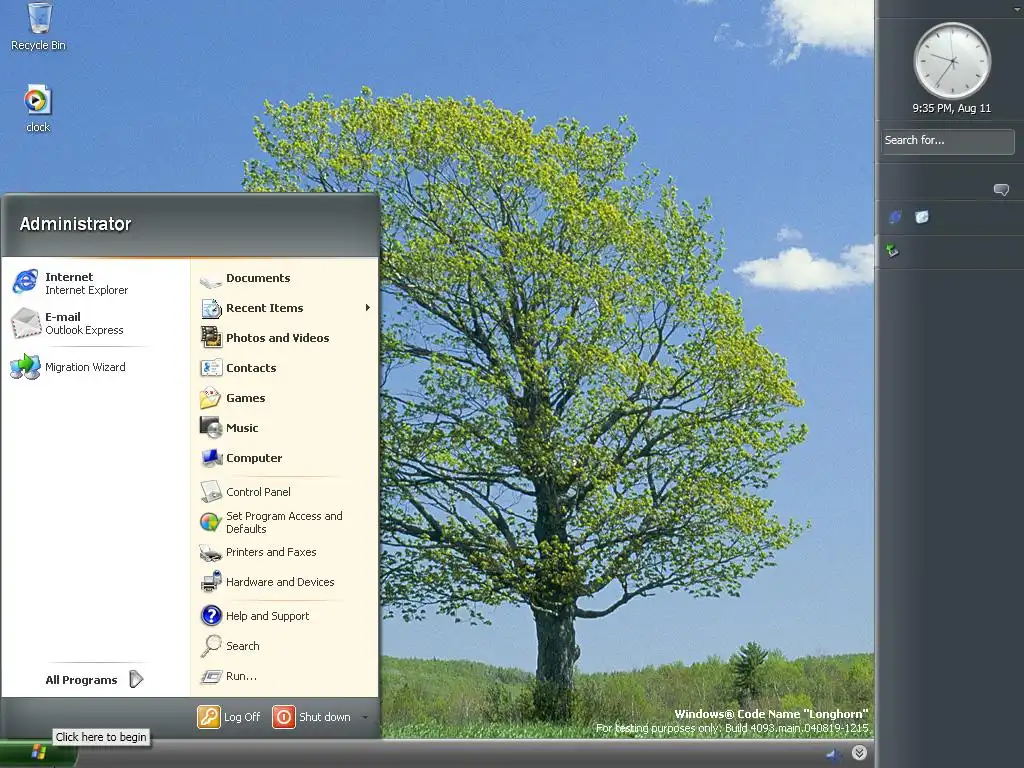This screenshot has width=1024, height=768.
Task: Launch Internet Explorer from Start menu
Action: tap(71, 283)
